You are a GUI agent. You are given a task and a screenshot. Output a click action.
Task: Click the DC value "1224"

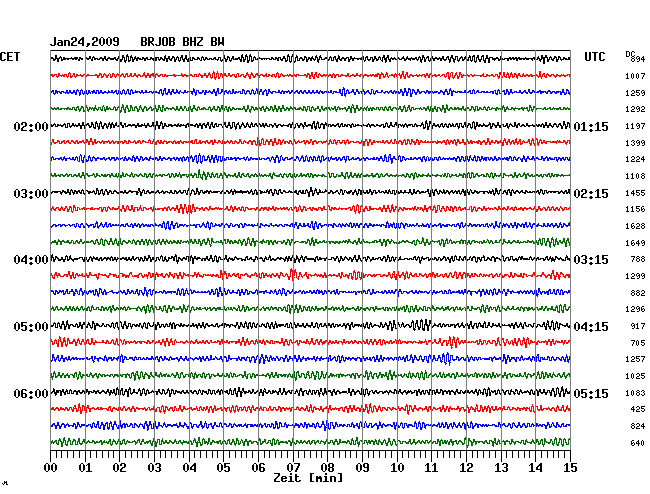[x=635, y=159]
